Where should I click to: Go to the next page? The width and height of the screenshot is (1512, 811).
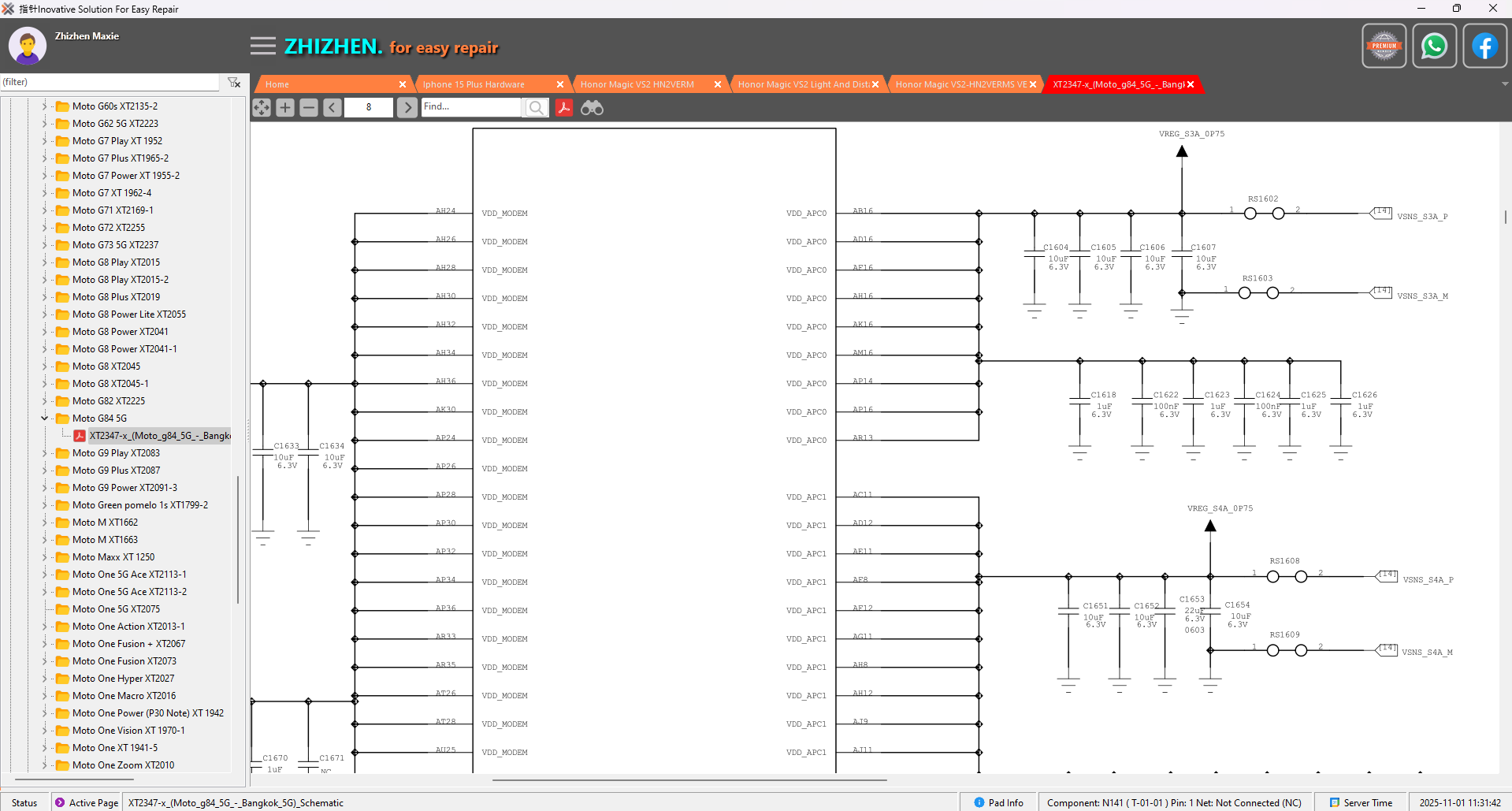point(407,107)
